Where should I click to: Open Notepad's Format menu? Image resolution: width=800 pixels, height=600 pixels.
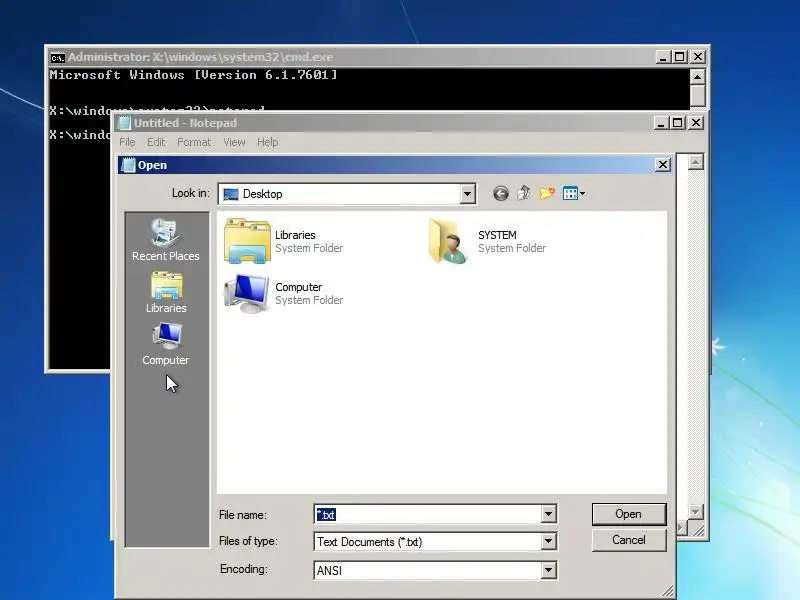(x=194, y=142)
